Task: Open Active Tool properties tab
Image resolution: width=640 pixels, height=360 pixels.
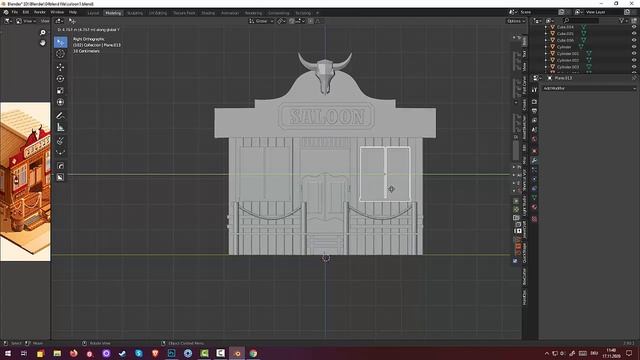Action: click(534, 90)
